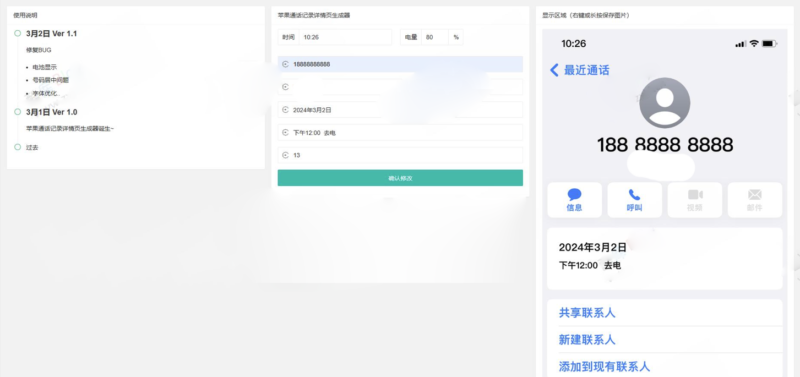Click the 苹果通话记录详情页生成器 panel title

pyautogui.click(x=314, y=15)
